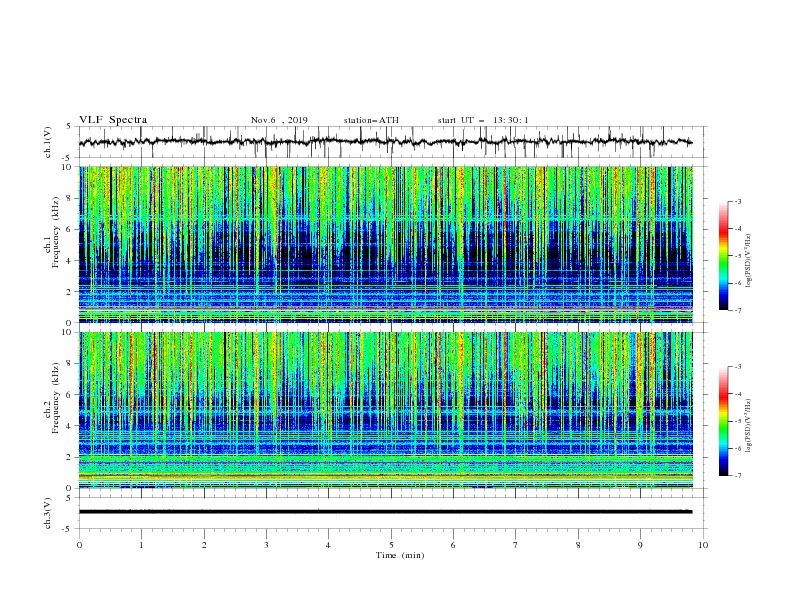Viewport: 792px width, 612px height.
Task: Click the "-7" label on ch.1 colorbar
Action: coord(737,310)
